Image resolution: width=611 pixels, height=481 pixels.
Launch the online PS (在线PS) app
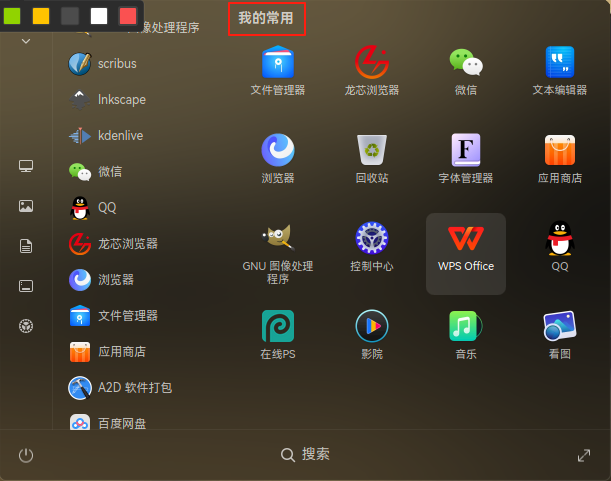tap(278, 334)
